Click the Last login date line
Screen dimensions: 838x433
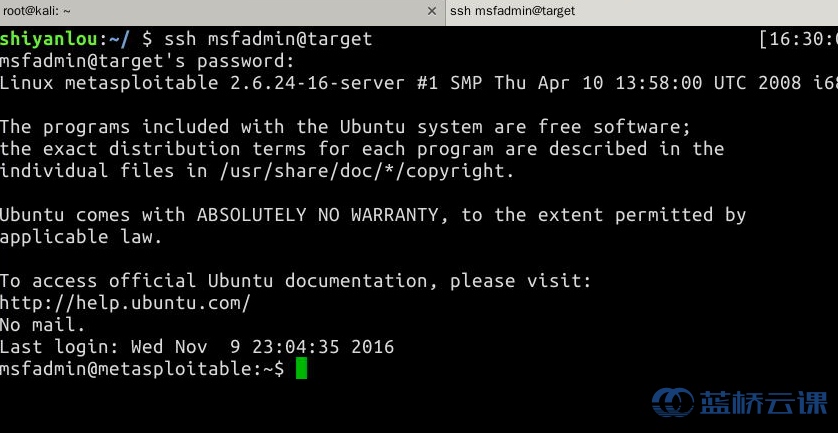click(x=197, y=347)
